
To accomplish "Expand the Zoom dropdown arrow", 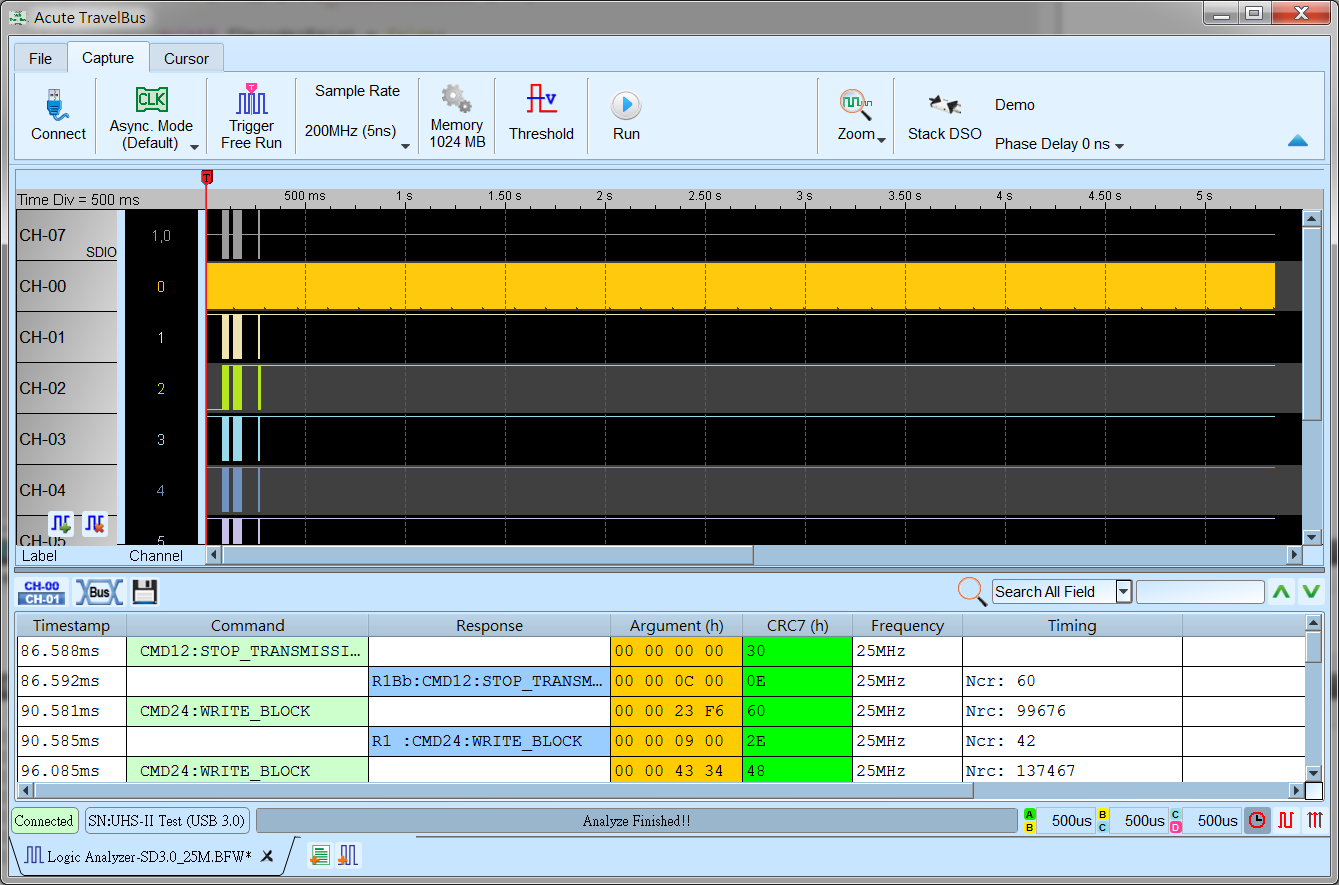I will click(x=881, y=141).
